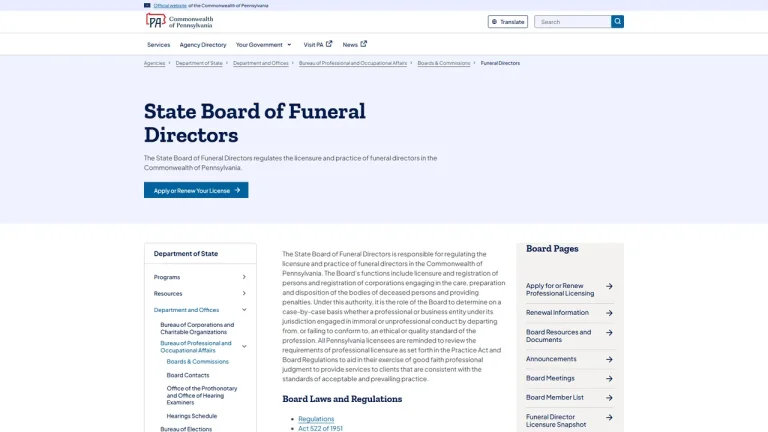The height and width of the screenshot is (432, 768).
Task: Open Boards & Commissions in the sidebar
Action: click(197, 361)
